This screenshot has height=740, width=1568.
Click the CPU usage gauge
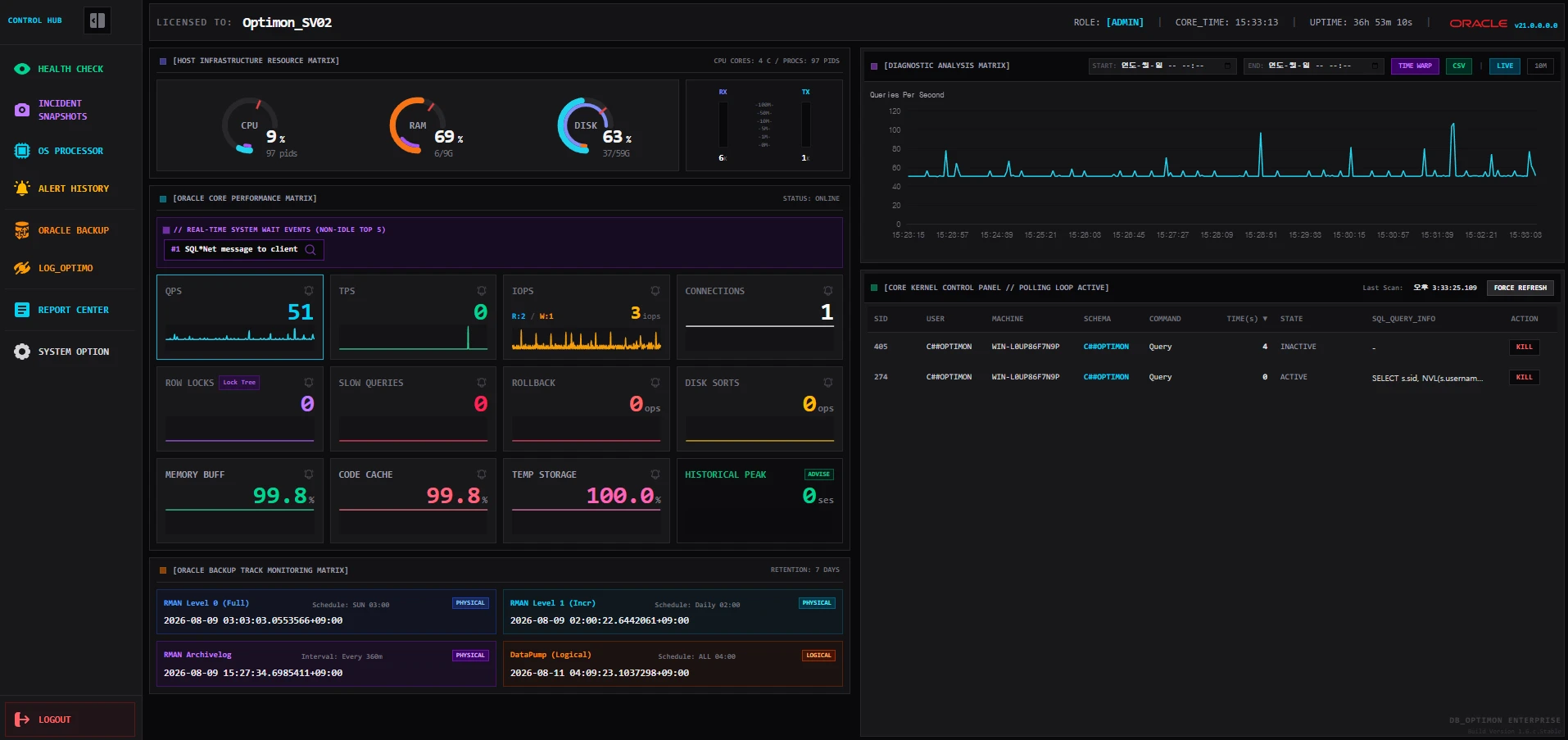pyautogui.click(x=250, y=125)
